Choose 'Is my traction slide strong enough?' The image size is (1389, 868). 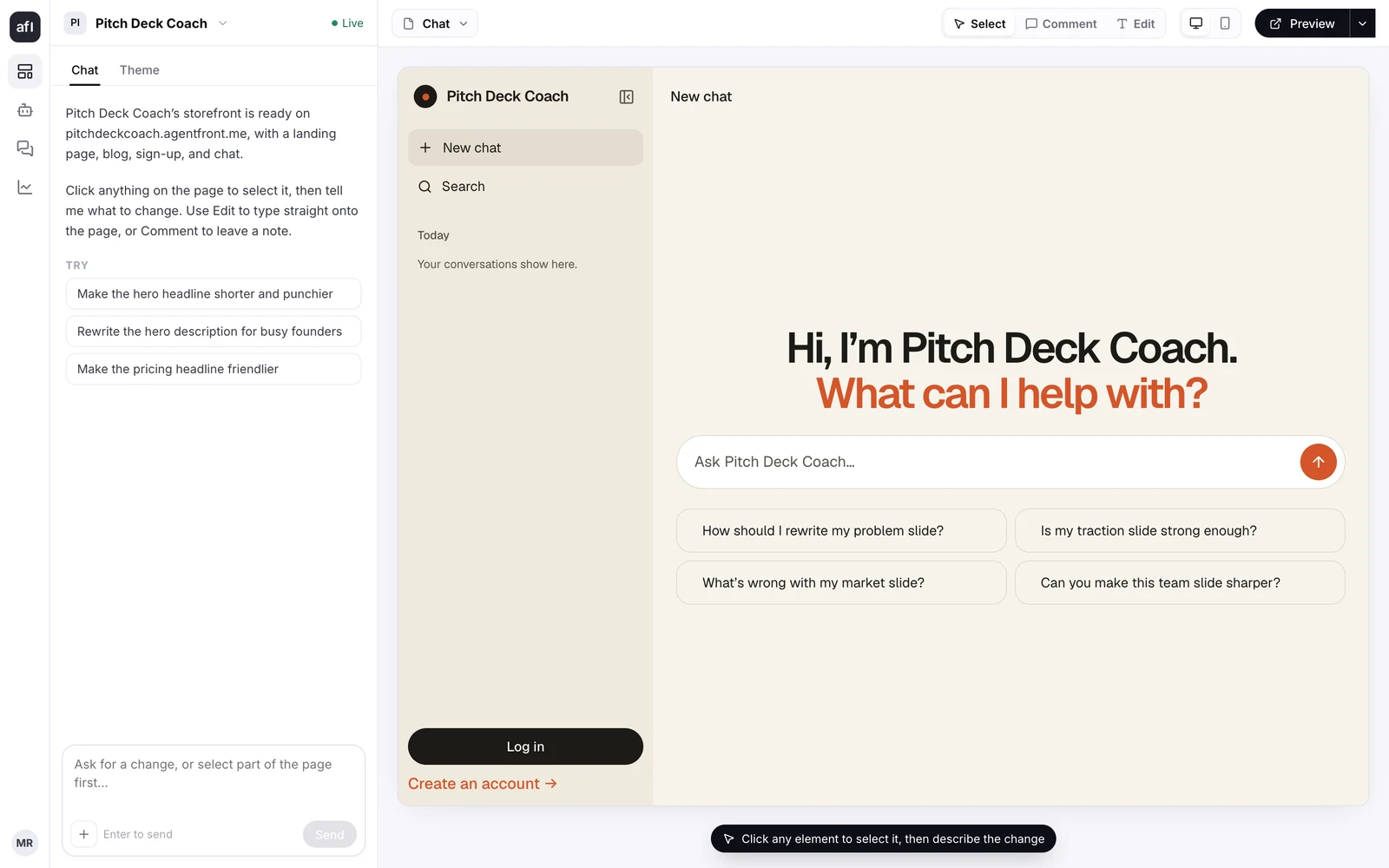1180,530
